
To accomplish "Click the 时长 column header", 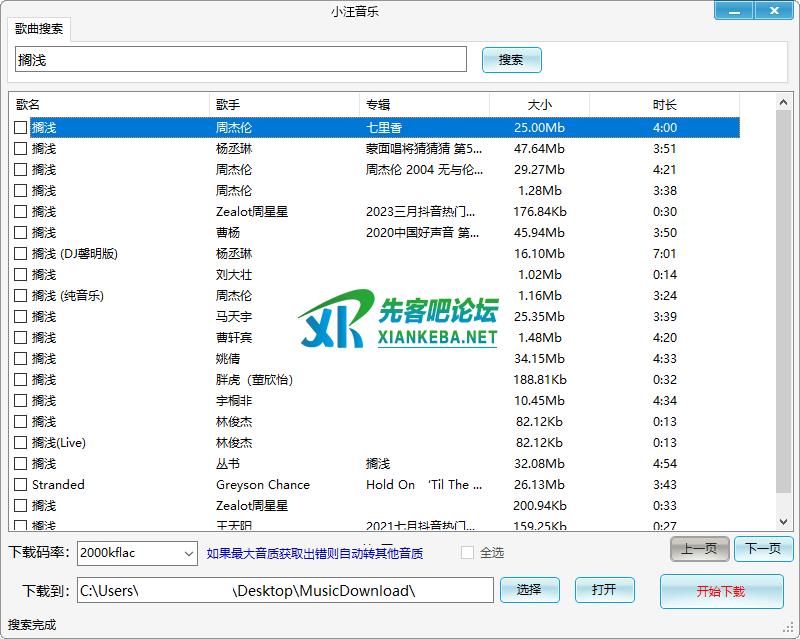I will [x=664, y=104].
